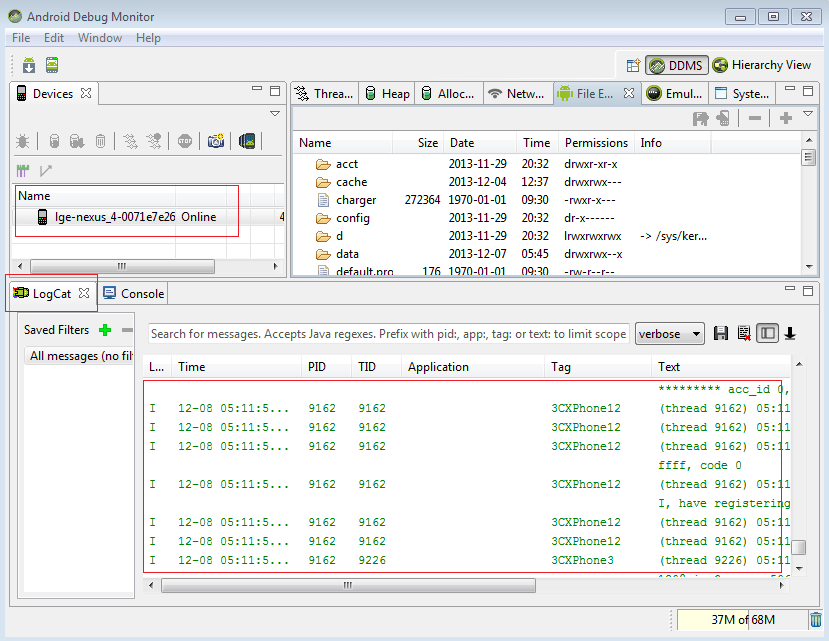
Task: Select All messages saved filter
Action: pos(79,356)
